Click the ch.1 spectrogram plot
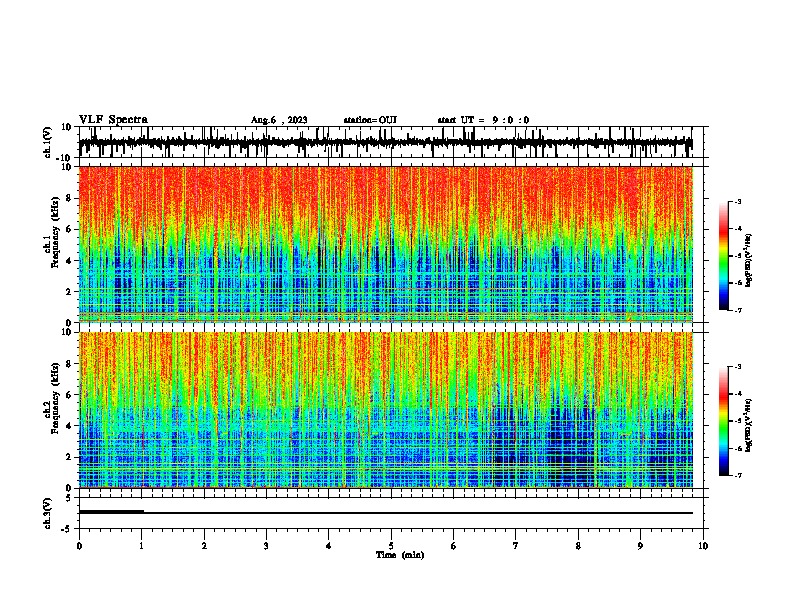 (385, 244)
